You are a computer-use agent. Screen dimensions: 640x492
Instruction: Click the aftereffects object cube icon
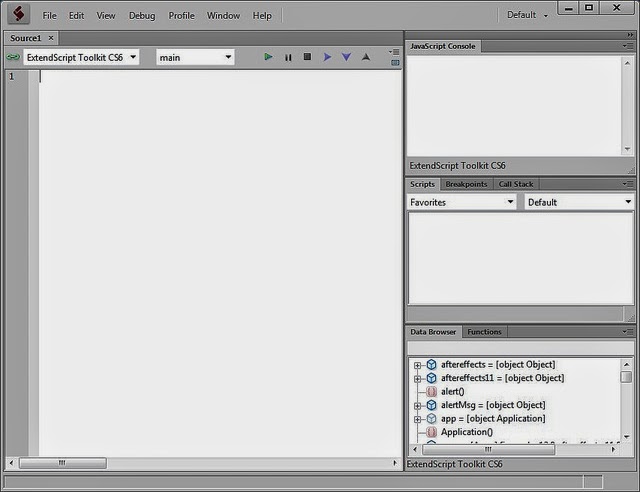(431, 365)
